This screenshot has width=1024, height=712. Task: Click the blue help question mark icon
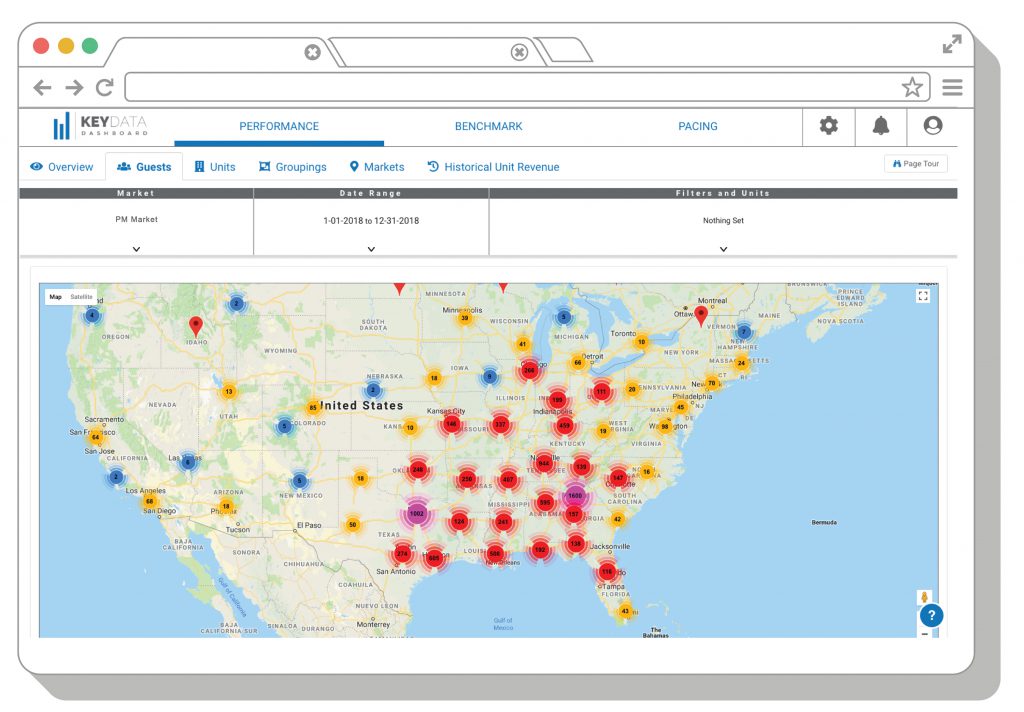(x=931, y=616)
